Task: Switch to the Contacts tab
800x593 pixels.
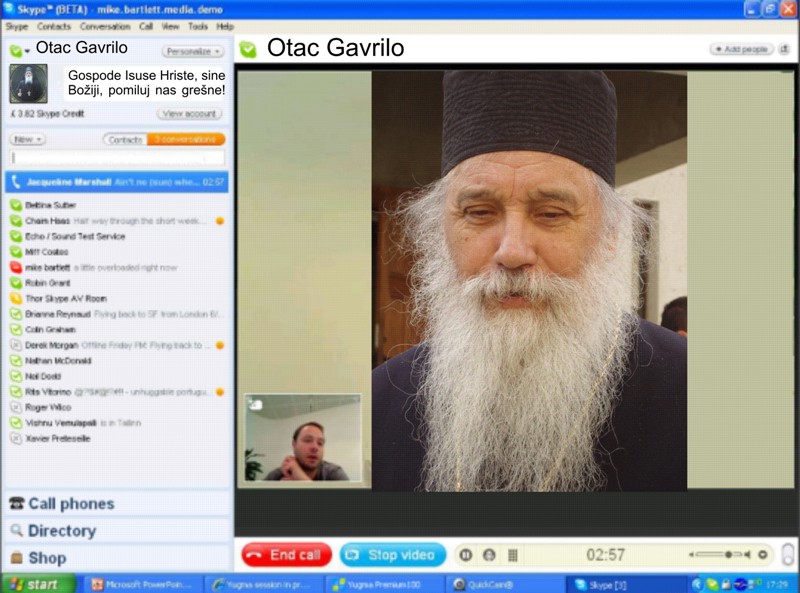Action: pyautogui.click(x=125, y=140)
